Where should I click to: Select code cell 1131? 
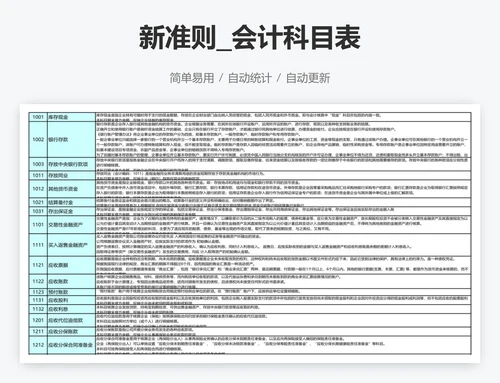(x=38, y=300)
